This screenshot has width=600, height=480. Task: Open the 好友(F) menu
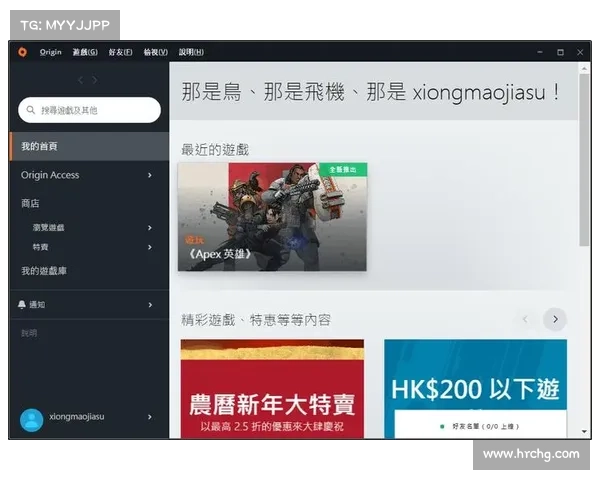120,52
